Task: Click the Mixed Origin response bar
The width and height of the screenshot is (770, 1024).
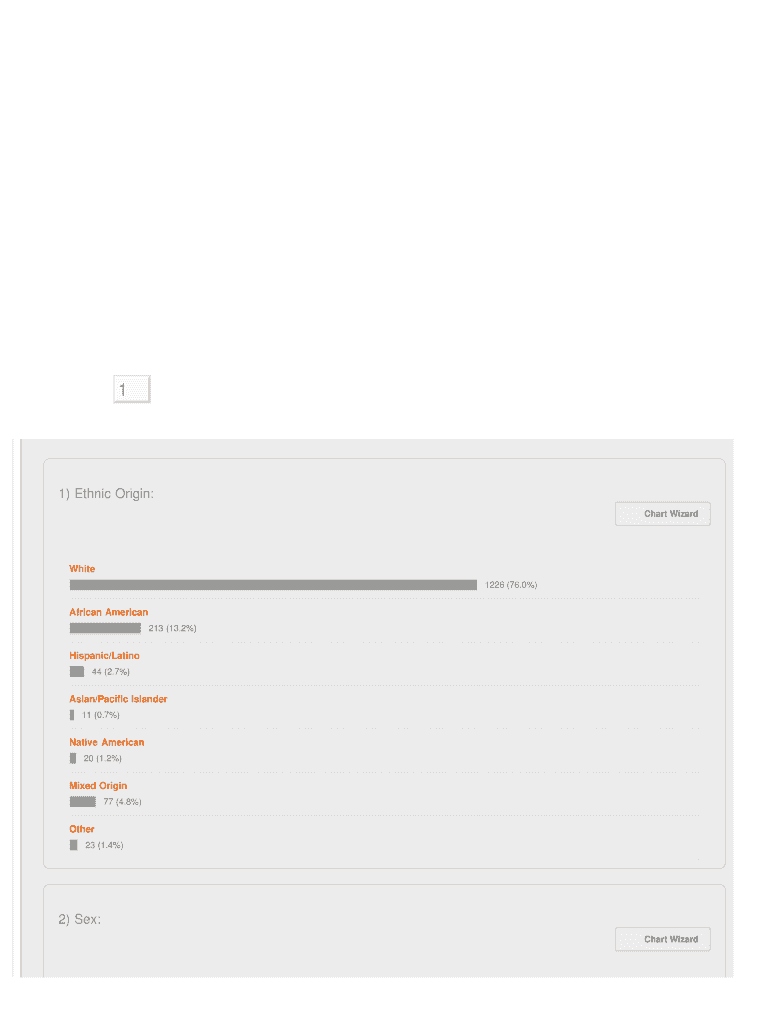Action: [x=83, y=801]
